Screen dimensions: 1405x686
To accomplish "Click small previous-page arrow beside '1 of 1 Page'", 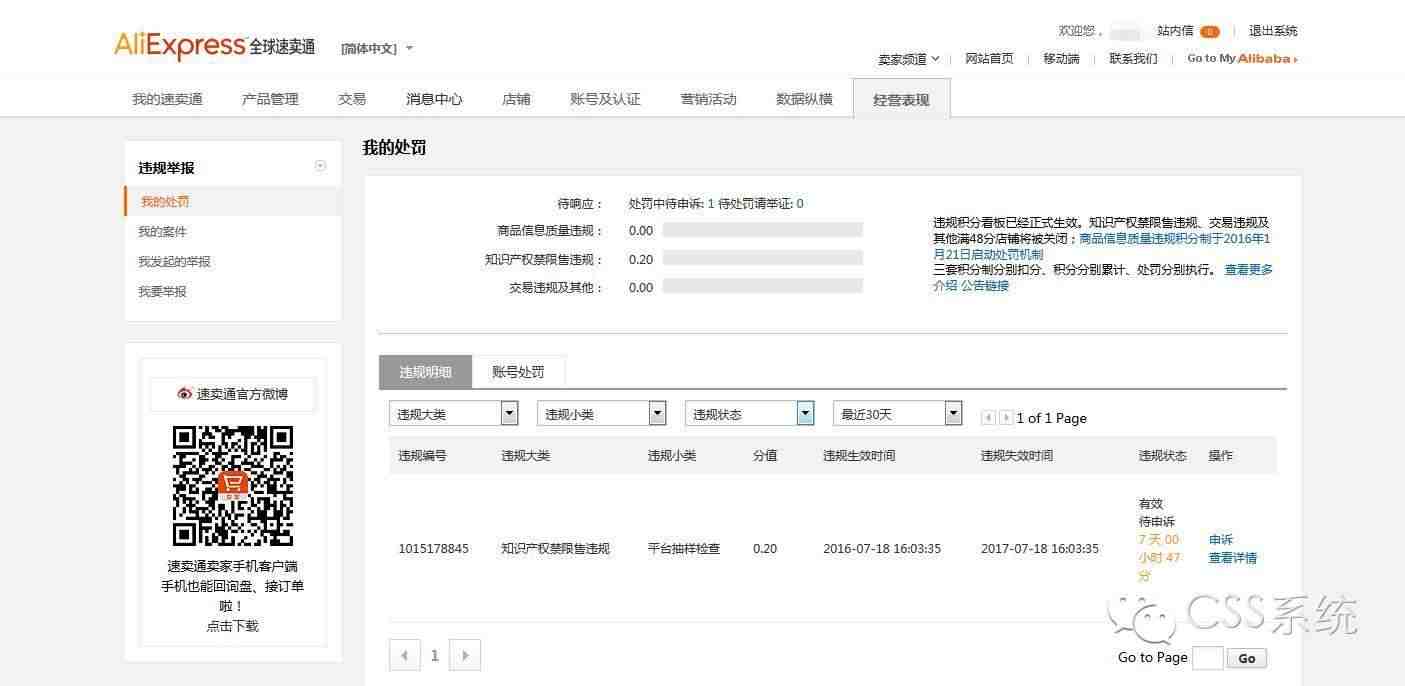I will 988,418.
